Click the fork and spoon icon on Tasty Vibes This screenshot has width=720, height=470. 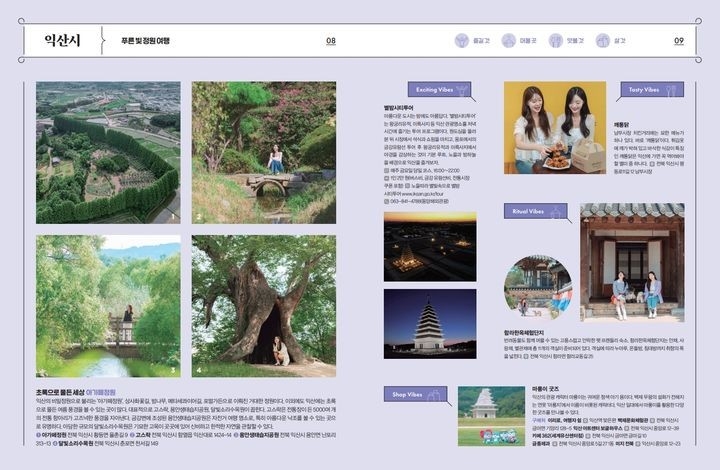pos(670,90)
